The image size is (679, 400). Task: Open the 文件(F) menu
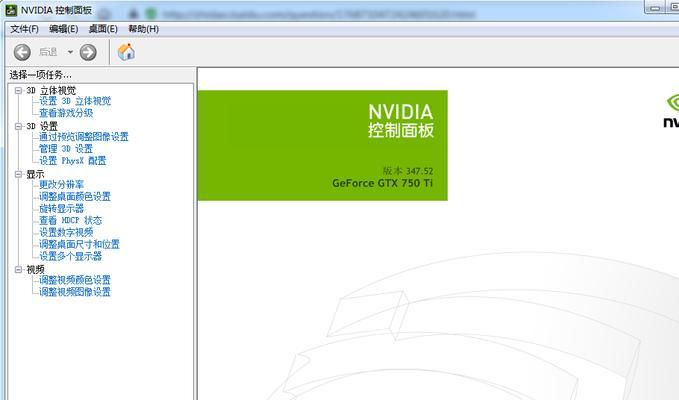(24, 29)
